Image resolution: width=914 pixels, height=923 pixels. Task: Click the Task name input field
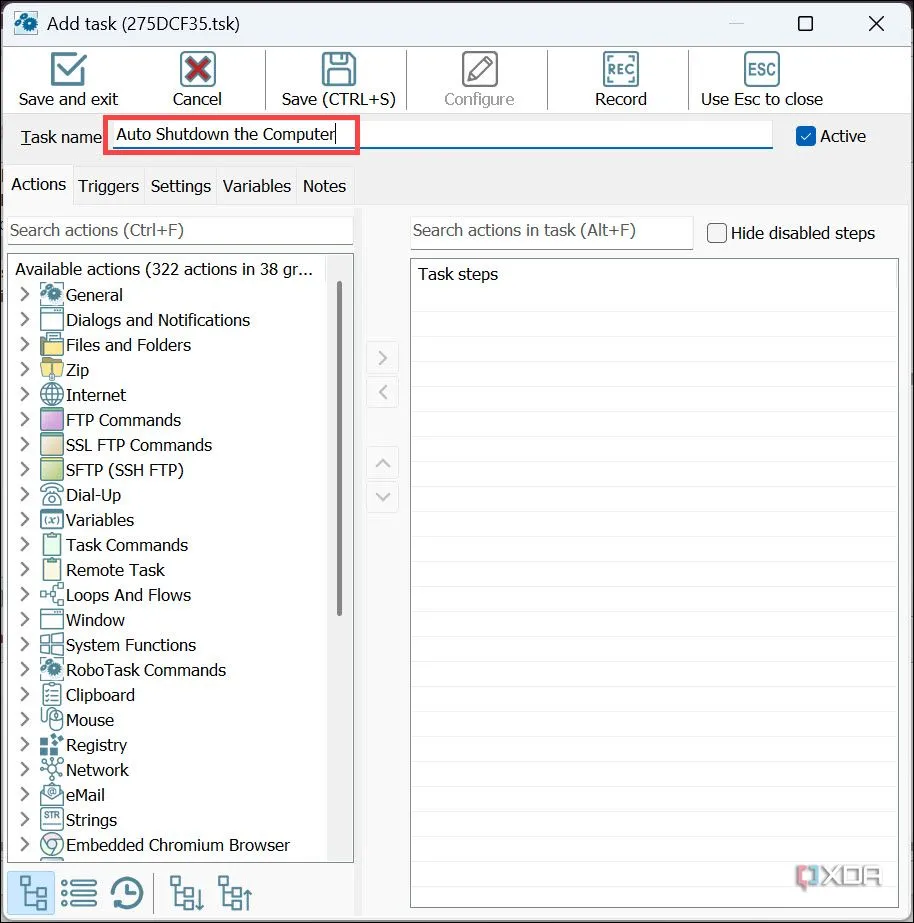[x=442, y=135]
